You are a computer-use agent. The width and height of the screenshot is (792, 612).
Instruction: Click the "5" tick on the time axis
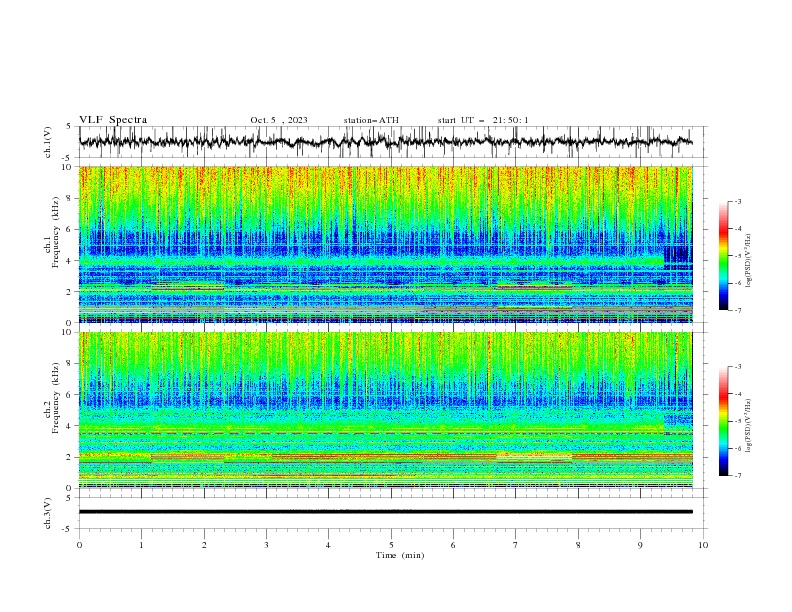[x=391, y=545]
